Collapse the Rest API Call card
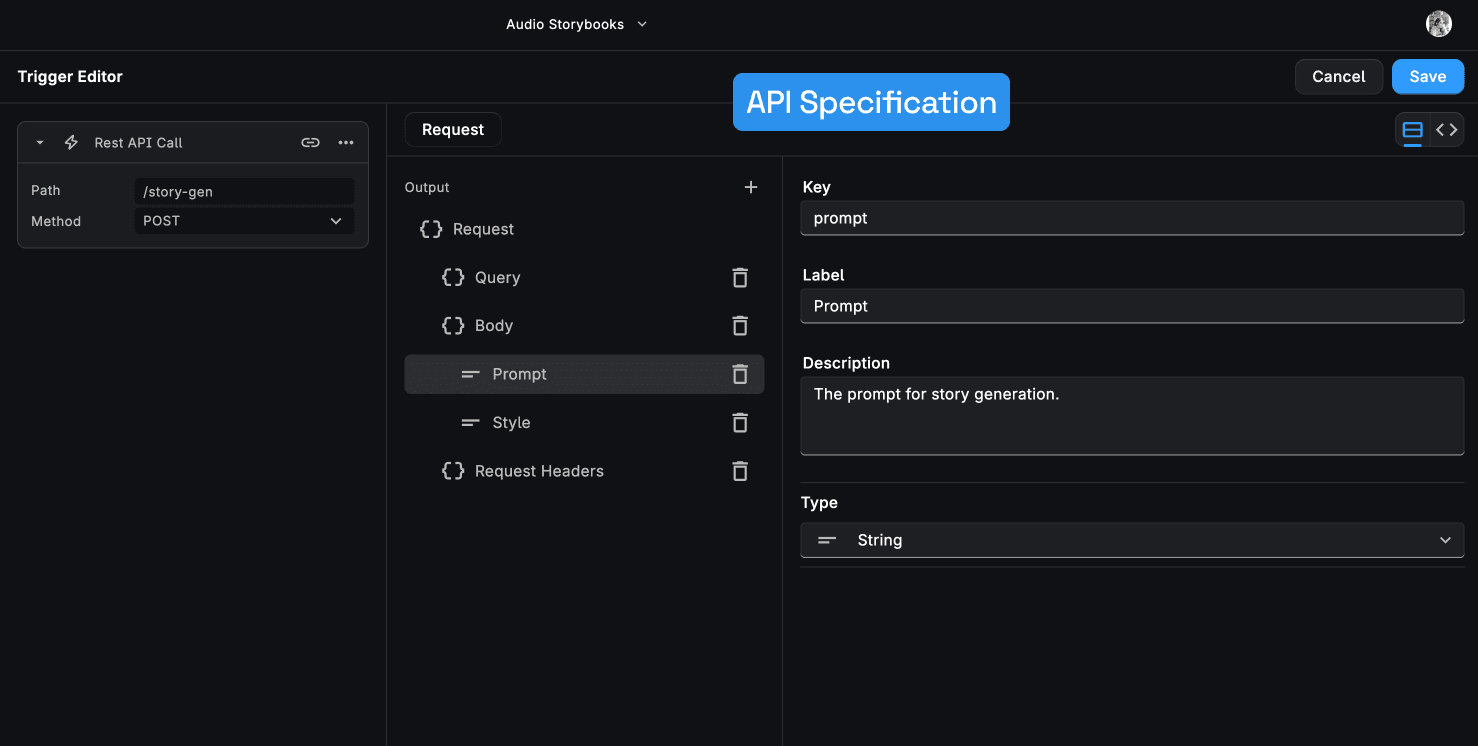This screenshot has width=1478, height=746. [40, 143]
